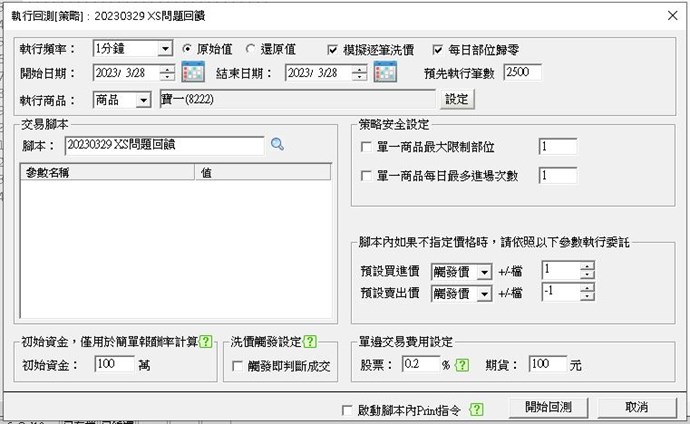Open help icon next to 股票 percent fee
The image size is (690, 424).
(462, 365)
